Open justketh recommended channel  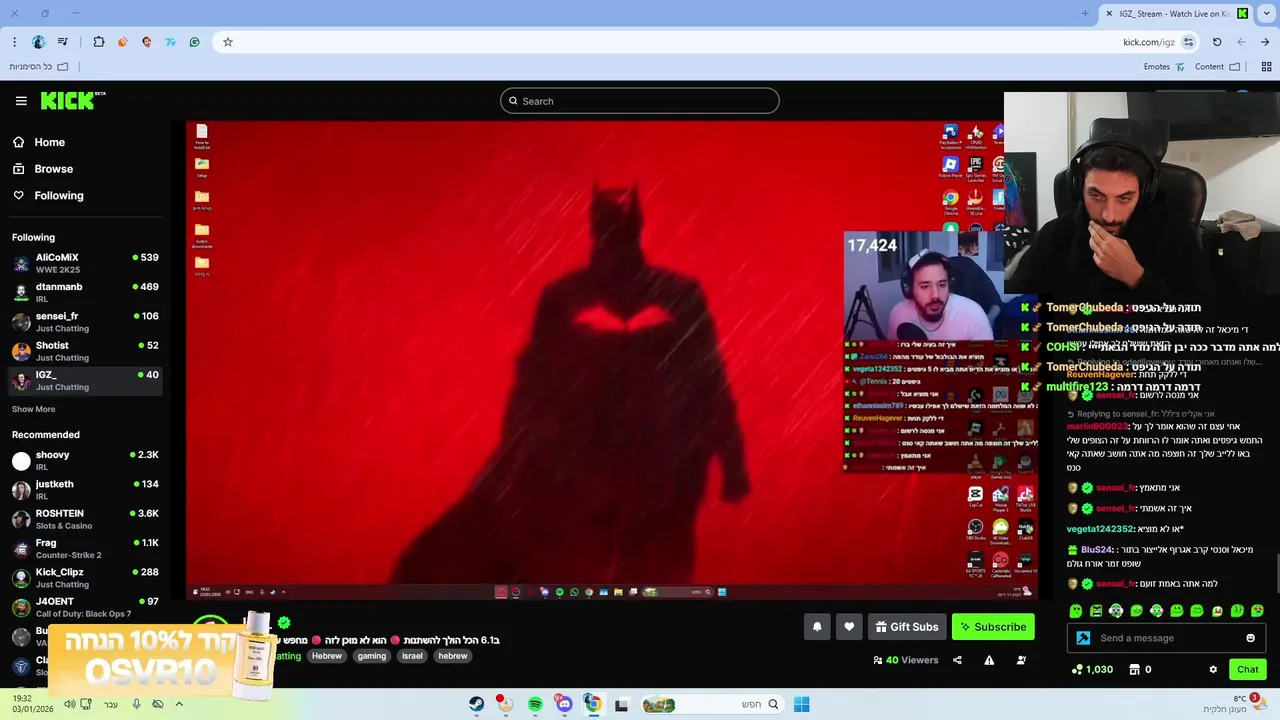[x=85, y=490]
